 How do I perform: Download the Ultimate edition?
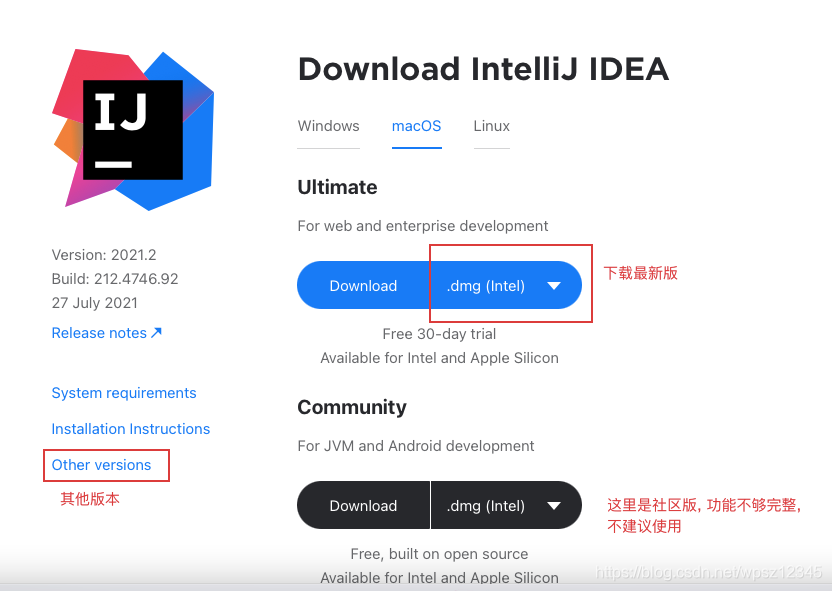coord(363,285)
